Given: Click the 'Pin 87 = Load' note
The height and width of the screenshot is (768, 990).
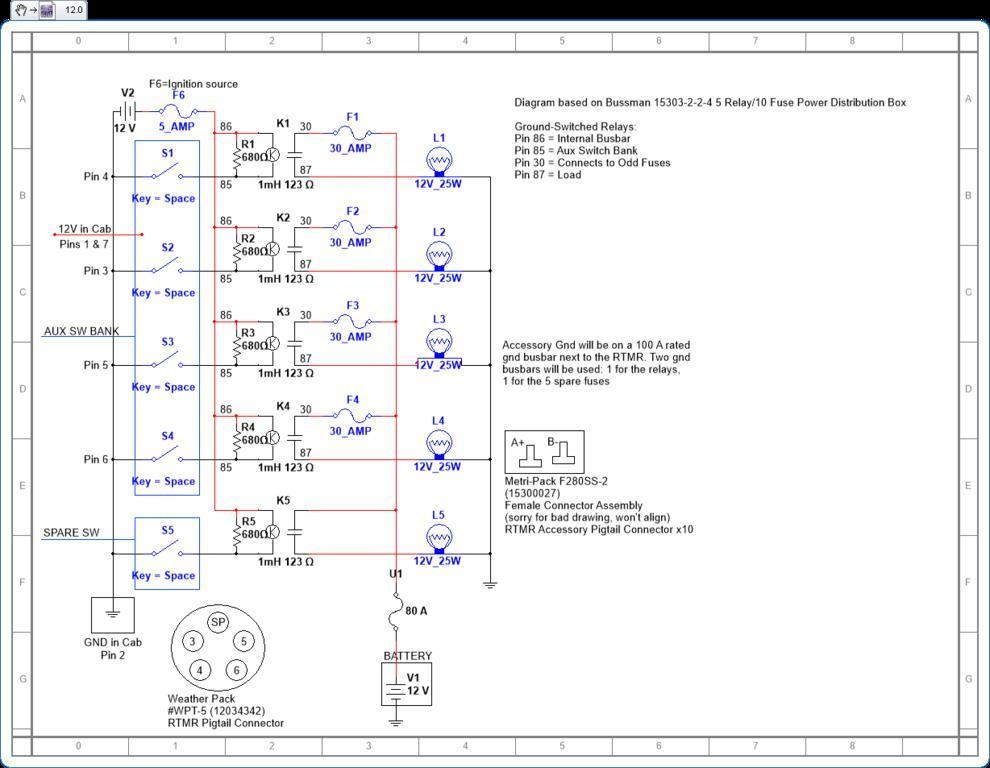Looking at the screenshot, I should click(547, 174).
